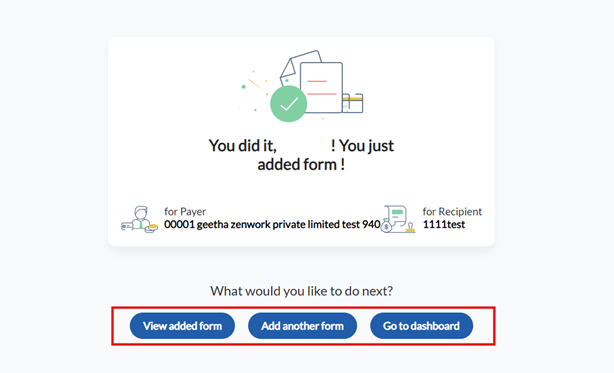Click the 'You did it,' headline text
This screenshot has height=373, width=614.
pyautogui.click(x=242, y=146)
